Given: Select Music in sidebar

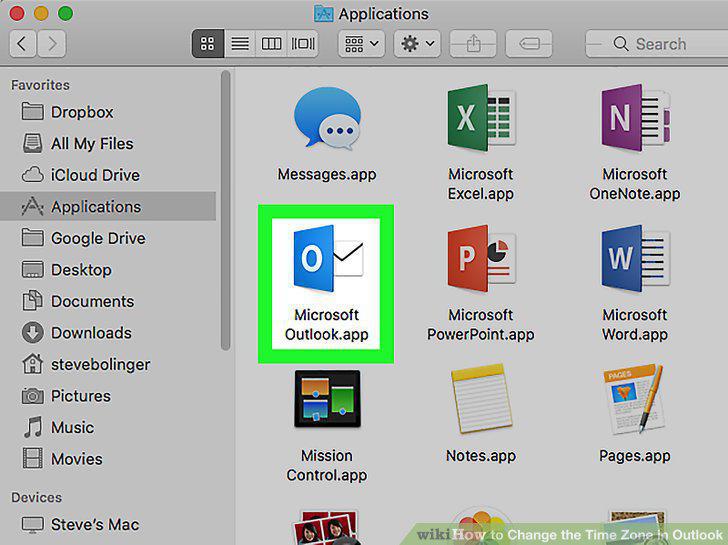Looking at the screenshot, I should [x=108, y=427].
